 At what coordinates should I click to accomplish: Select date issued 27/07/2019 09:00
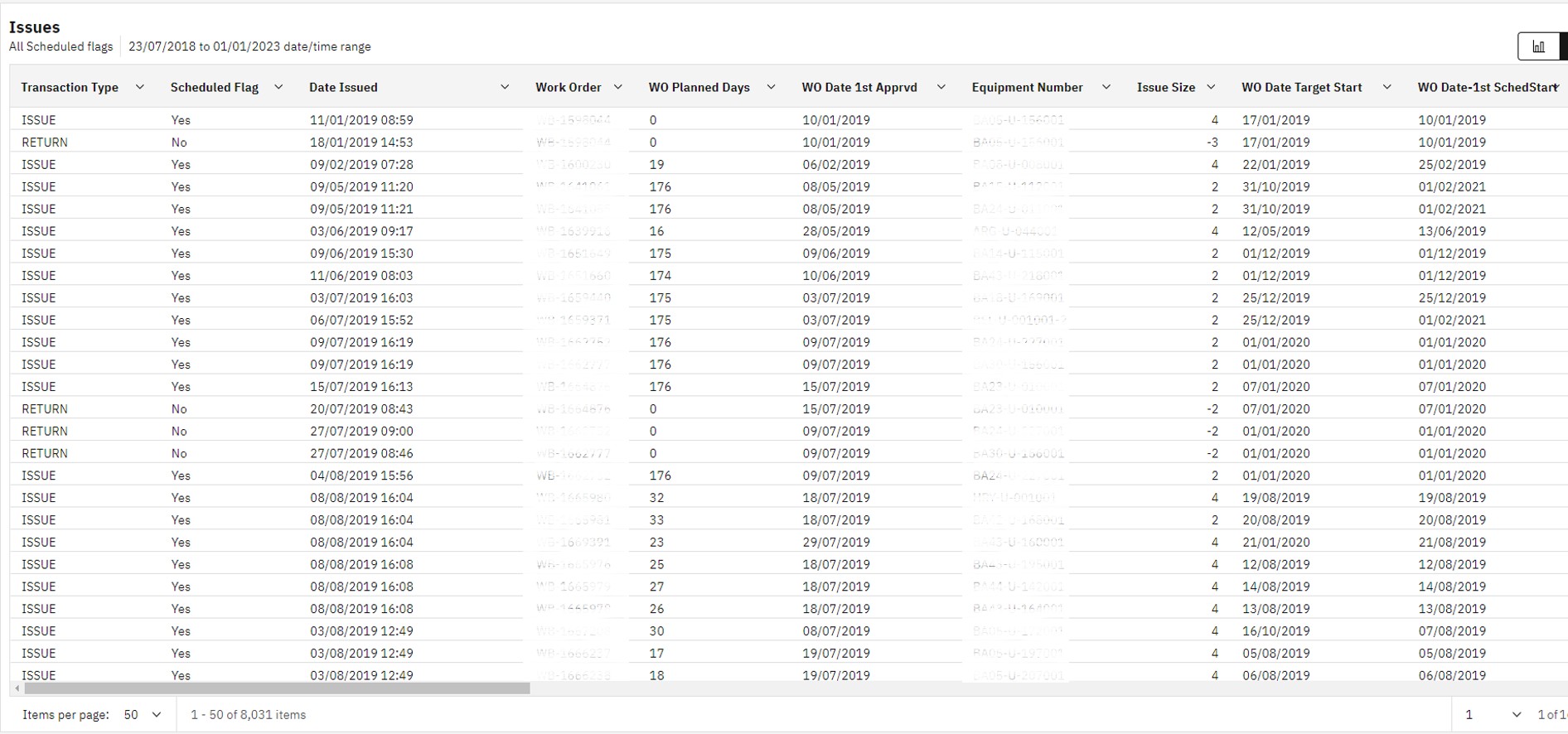tap(361, 432)
